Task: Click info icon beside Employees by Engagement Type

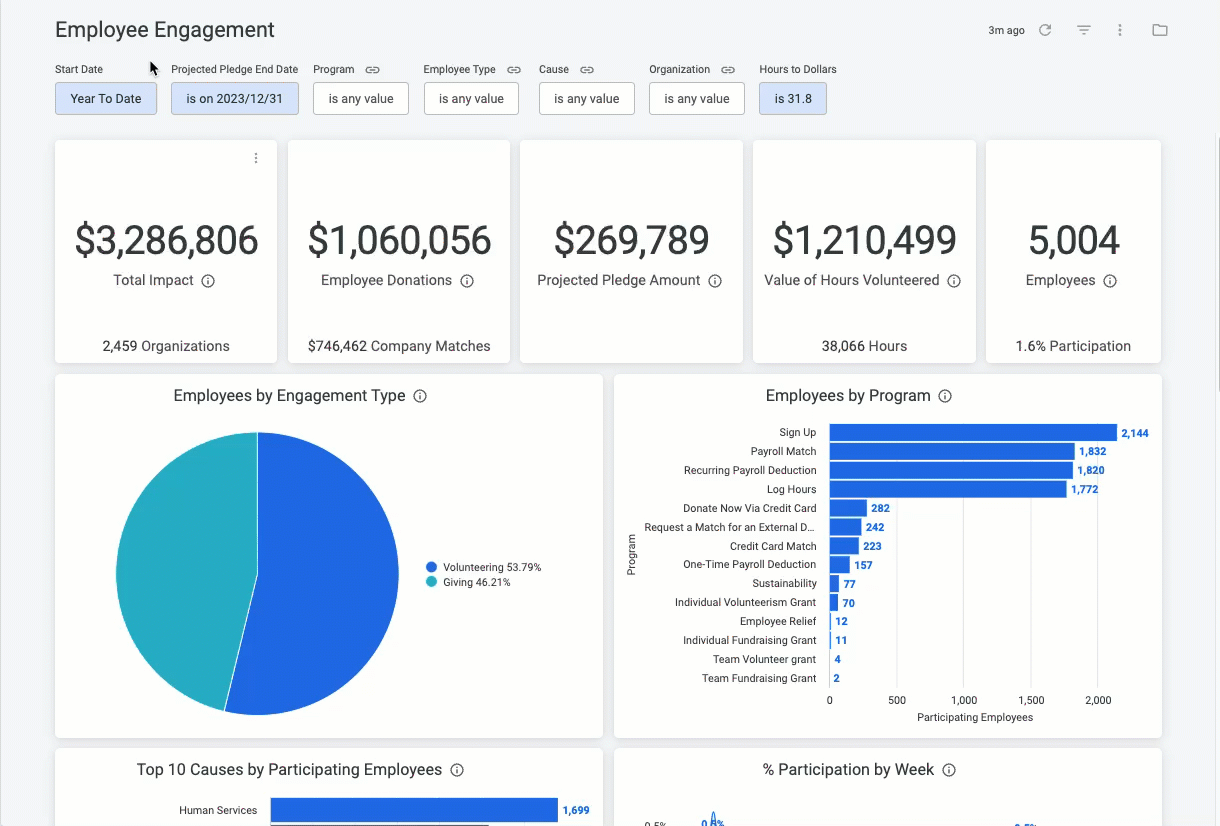Action: [x=420, y=396]
